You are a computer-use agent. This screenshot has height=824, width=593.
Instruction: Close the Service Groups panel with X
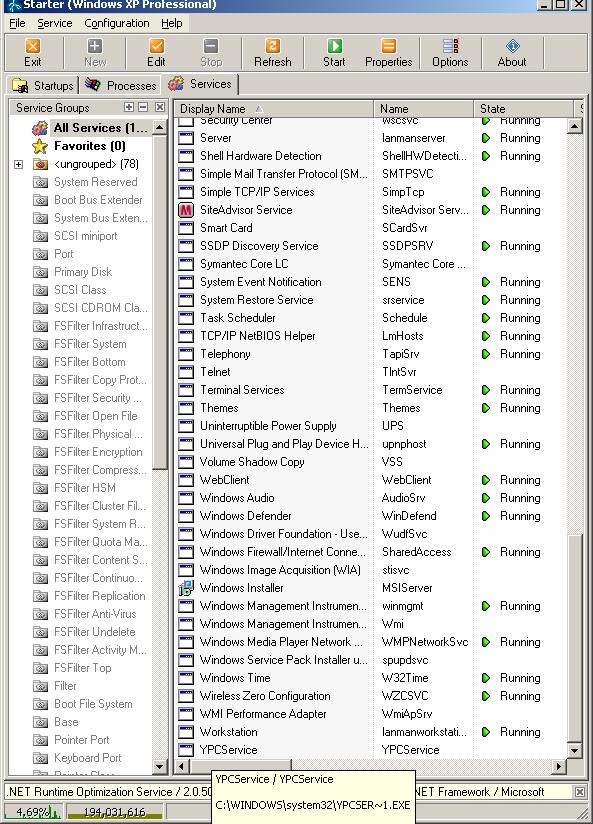pyautogui.click(x=160, y=107)
